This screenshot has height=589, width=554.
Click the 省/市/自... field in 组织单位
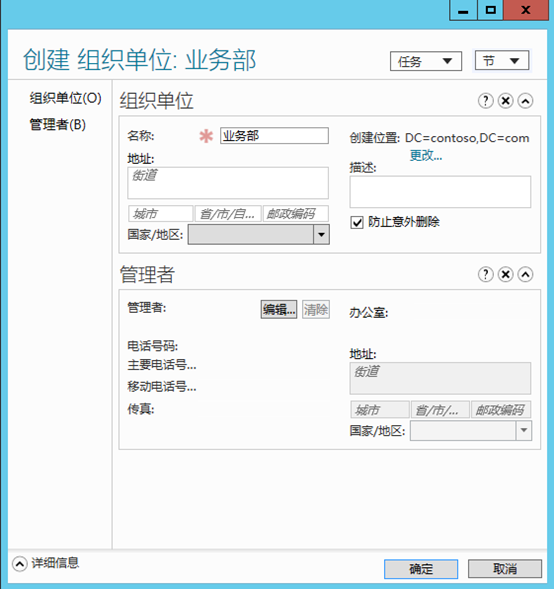228,214
